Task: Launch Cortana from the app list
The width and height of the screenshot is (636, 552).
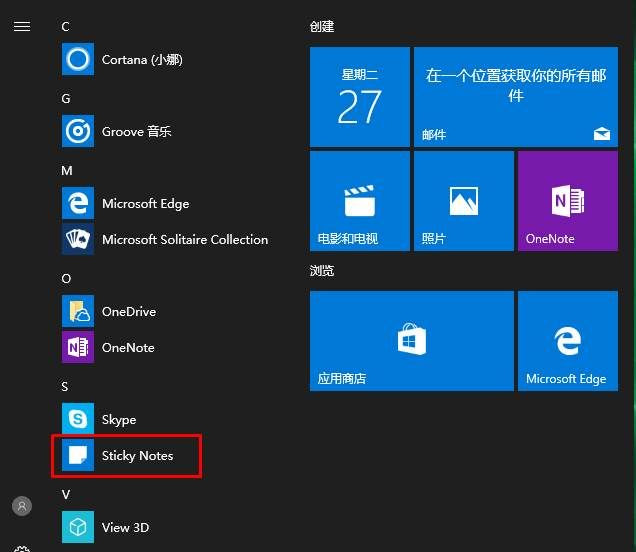Action: 141,60
